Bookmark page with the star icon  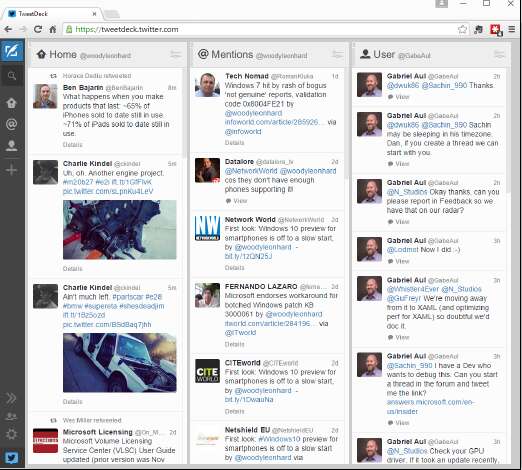point(462,29)
